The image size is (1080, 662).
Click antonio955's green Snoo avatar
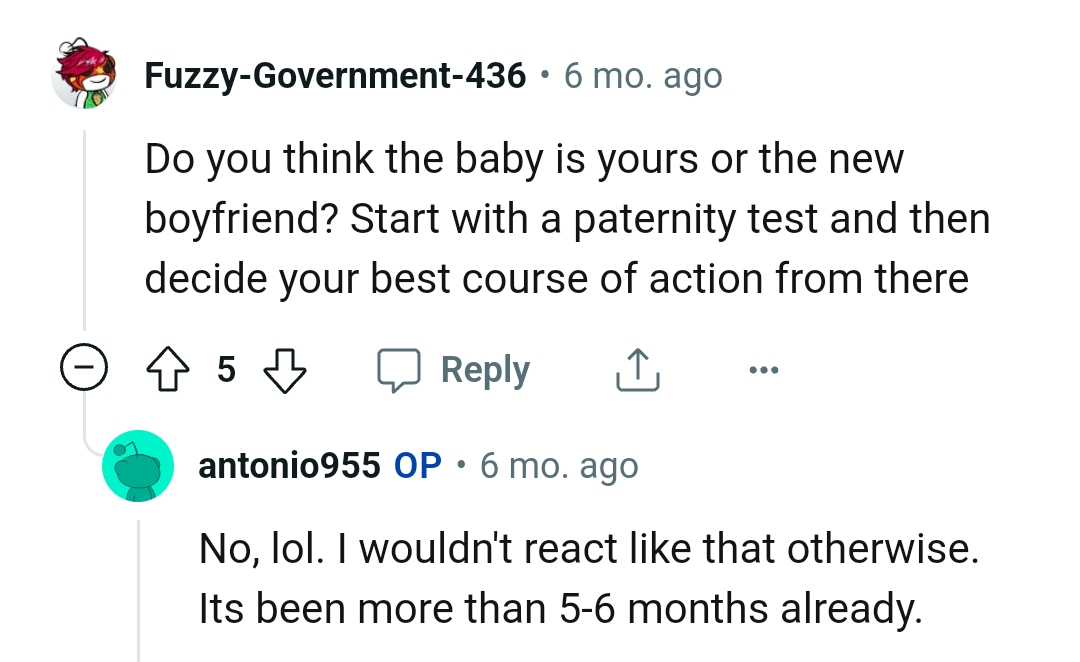pyautogui.click(x=138, y=466)
